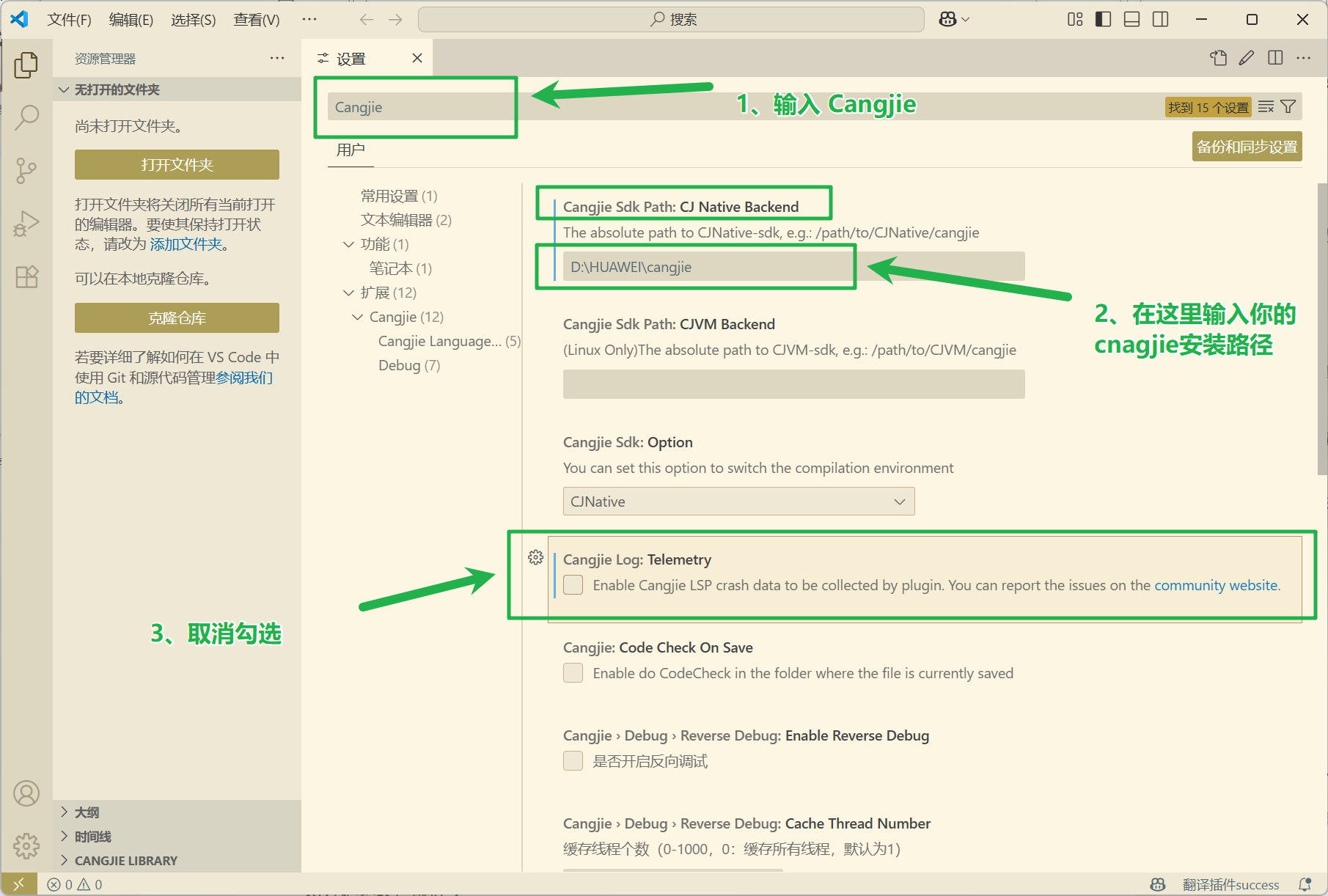Click the CJ Native Sdk path field
Image resolution: width=1328 pixels, height=896 pixels.
793,267
